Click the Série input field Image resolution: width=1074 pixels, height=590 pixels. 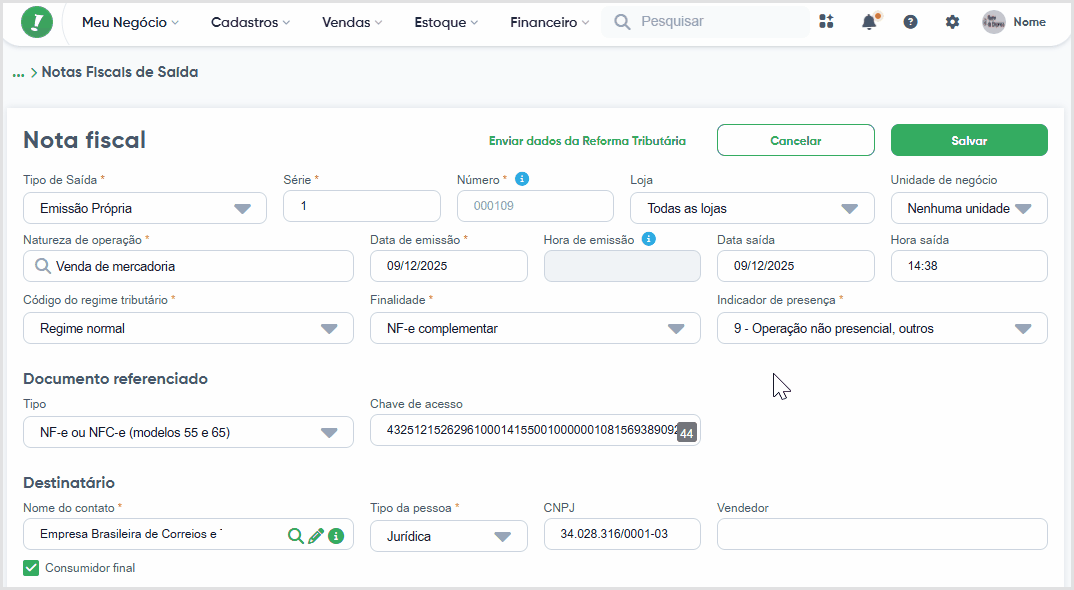(x=362, y=206)
